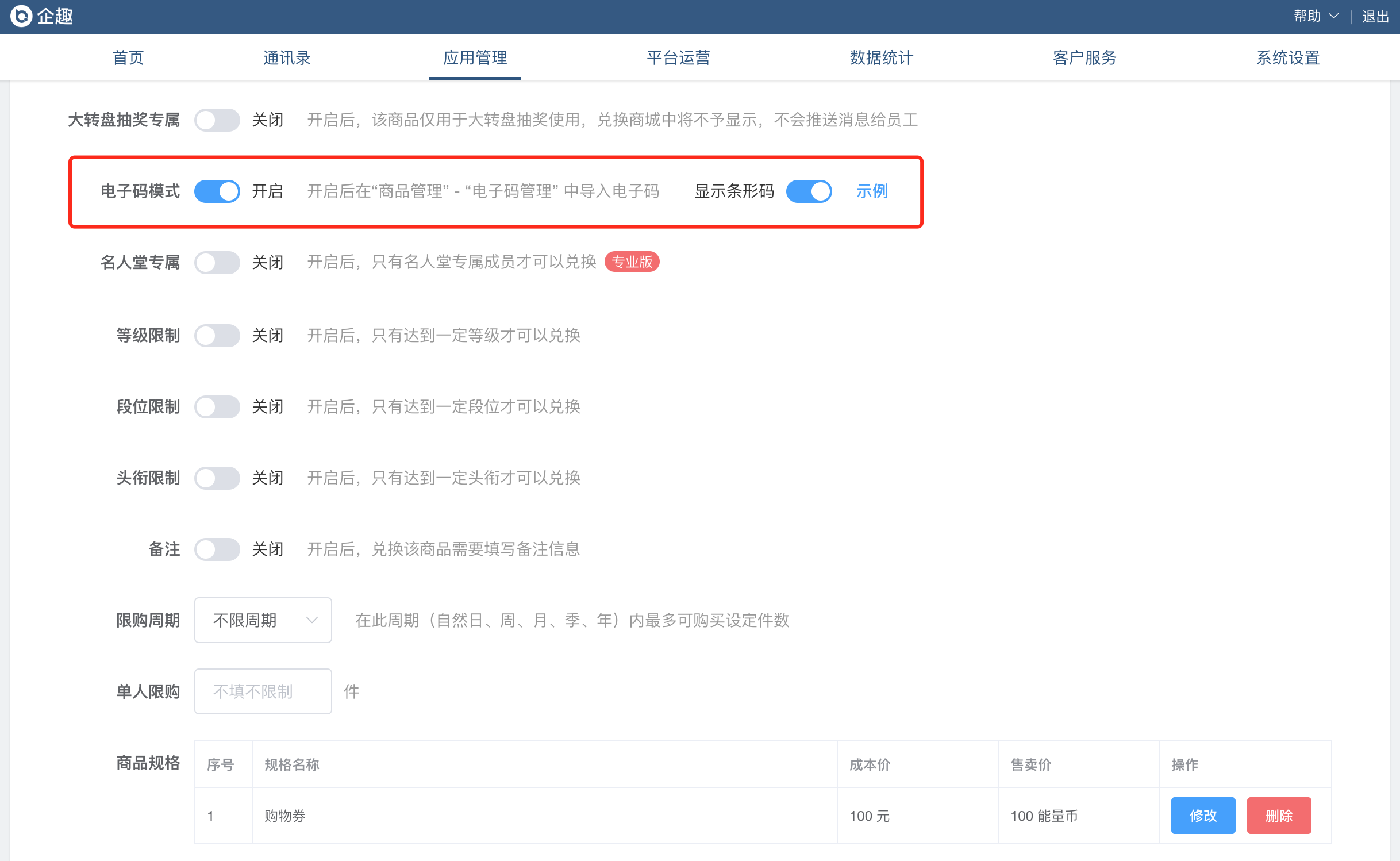Screen dimensions: 1400x861
Task: Disable the 显示条形码 toggle
Action: [809, 191]
